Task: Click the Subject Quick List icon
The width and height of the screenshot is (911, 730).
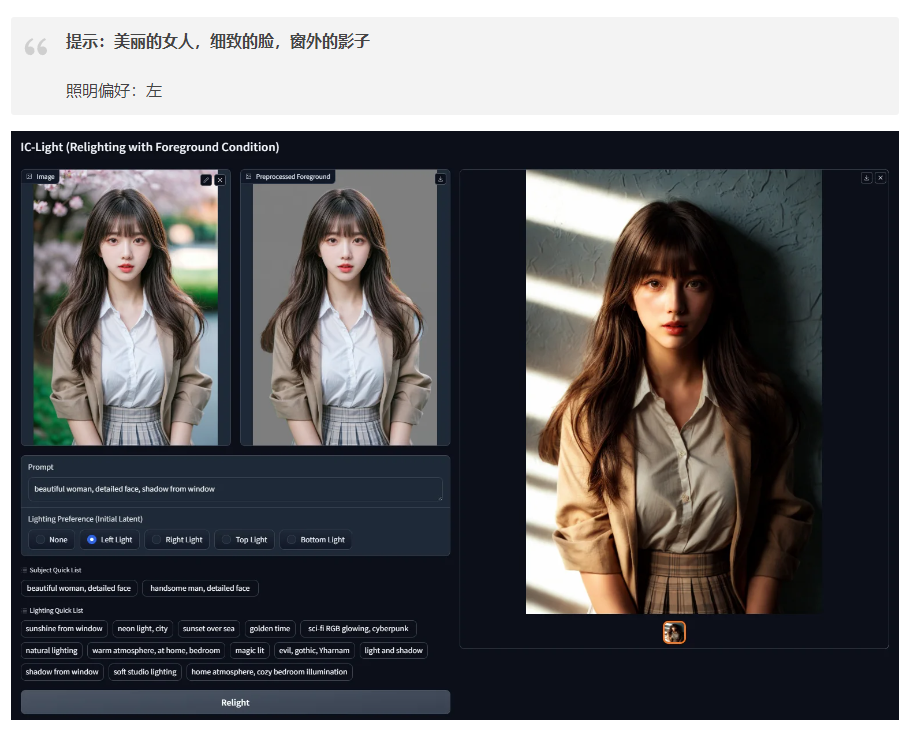Action: pos(25,570)
